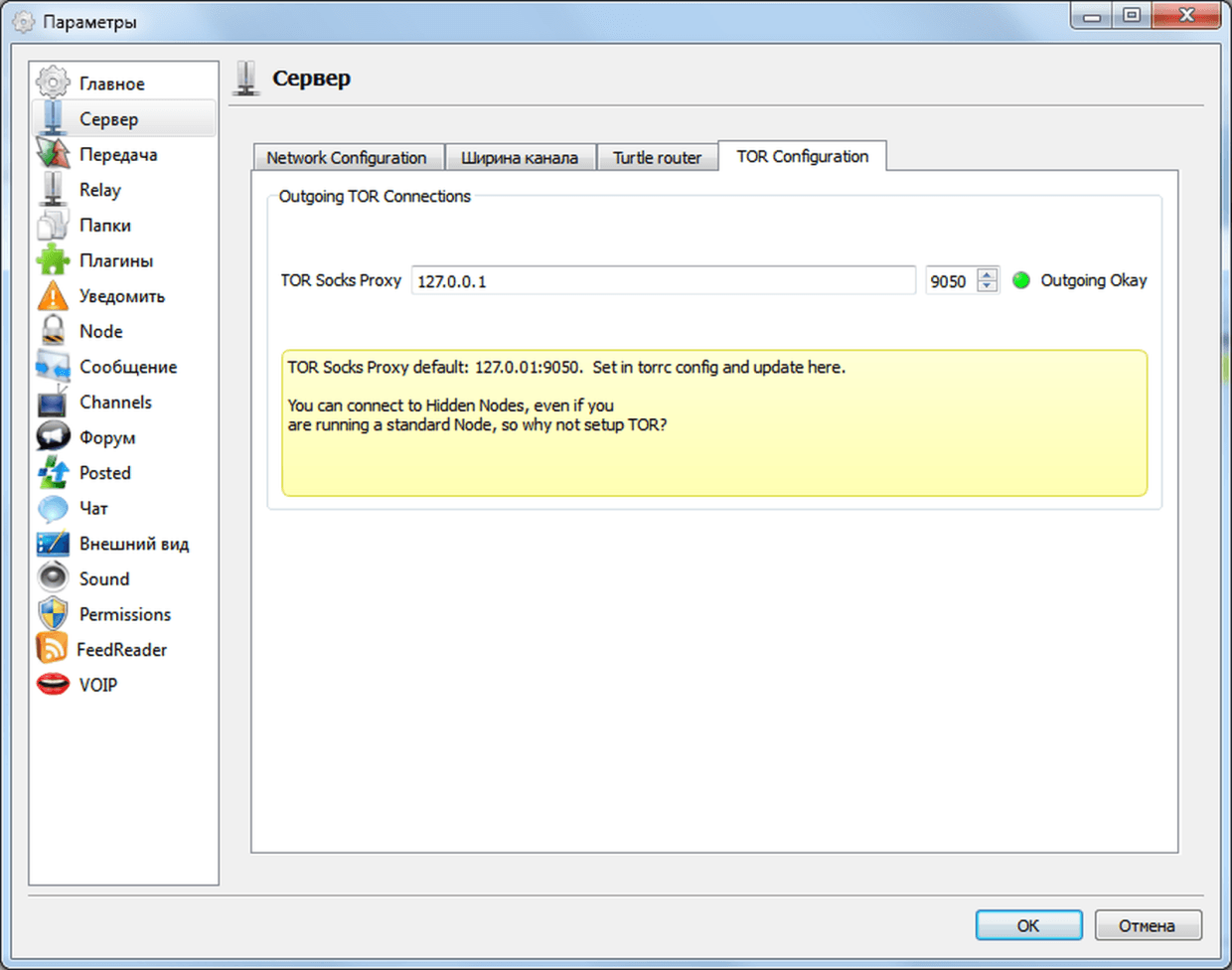Viewport: 1232px width, 970px height.
Task: Select Внешний вид in the sidebar
Action: click(133, 544)
